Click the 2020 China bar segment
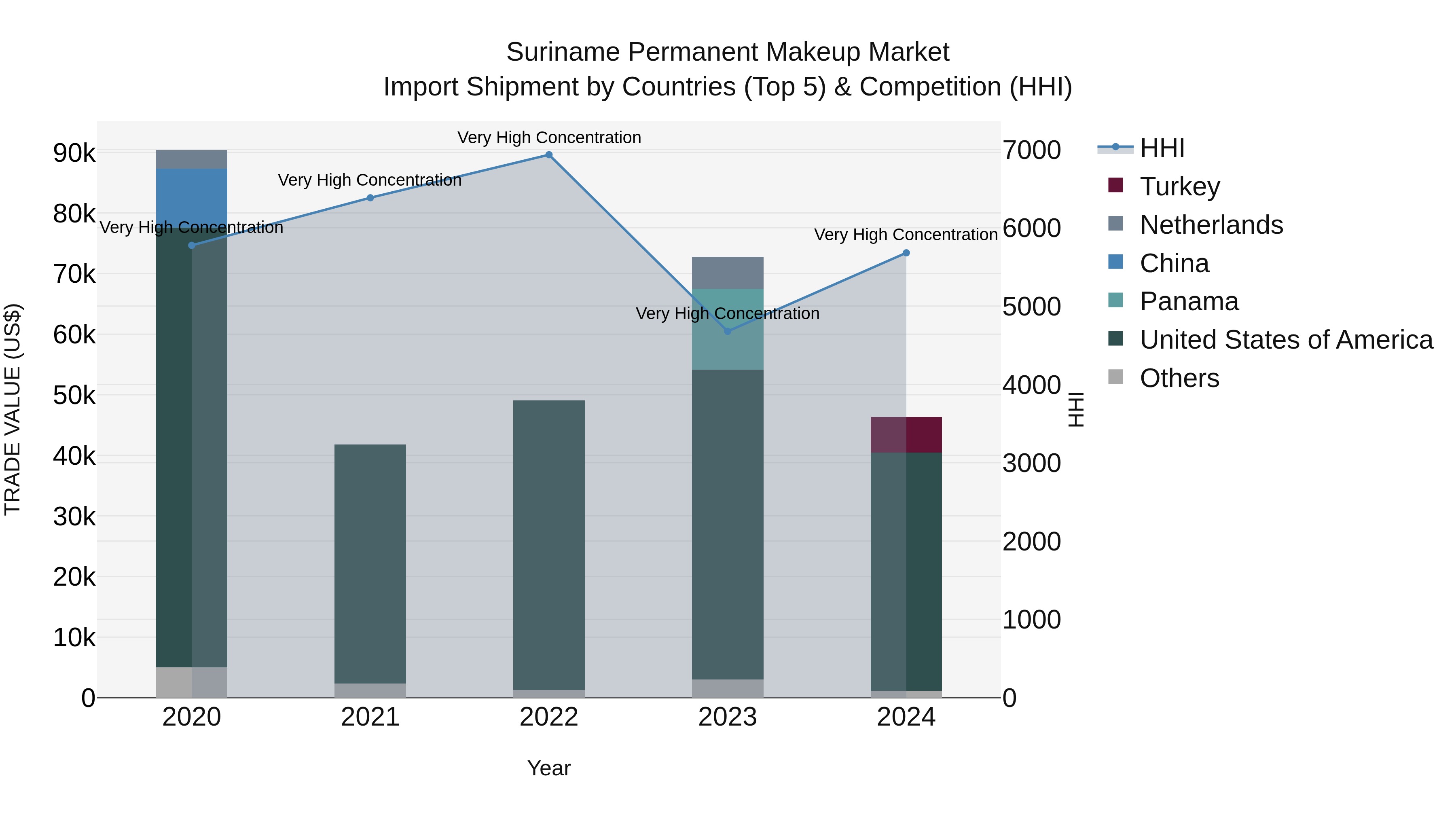 [192, 198]
